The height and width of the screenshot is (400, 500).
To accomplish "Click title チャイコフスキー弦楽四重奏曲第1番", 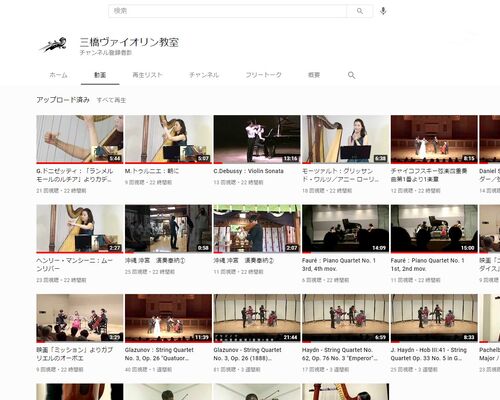I will [429, 175].
